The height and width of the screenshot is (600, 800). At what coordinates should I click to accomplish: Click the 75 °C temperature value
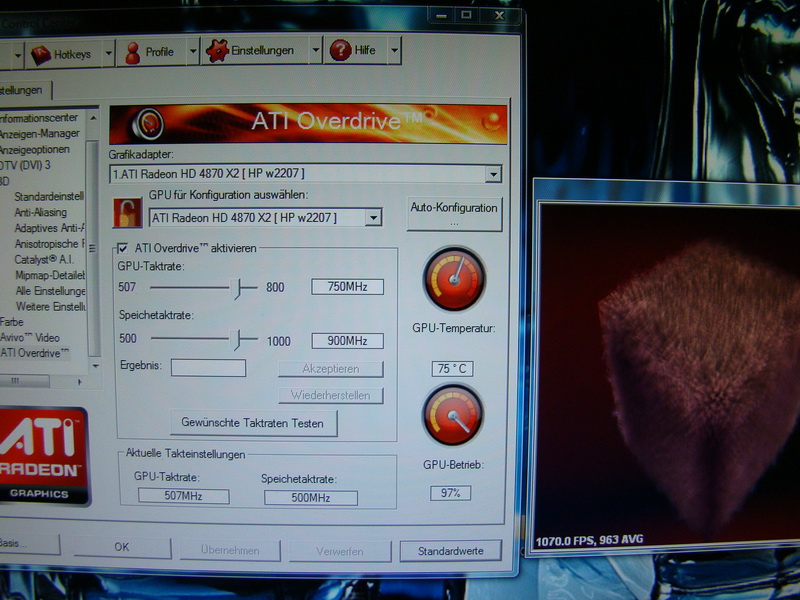pyautogui.click(x=452, y=368)
